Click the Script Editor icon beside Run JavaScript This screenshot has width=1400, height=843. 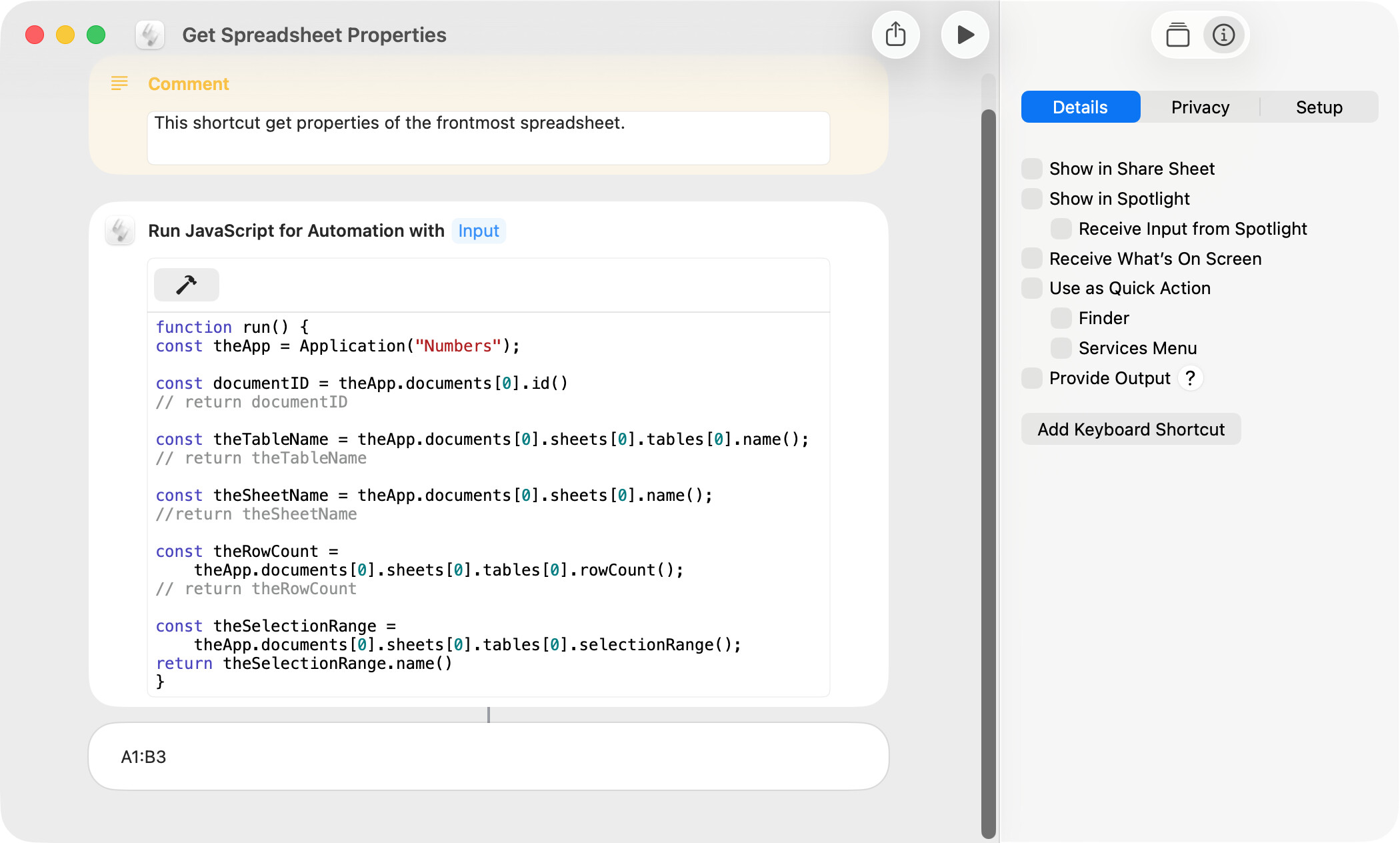[x=121, y=231]
